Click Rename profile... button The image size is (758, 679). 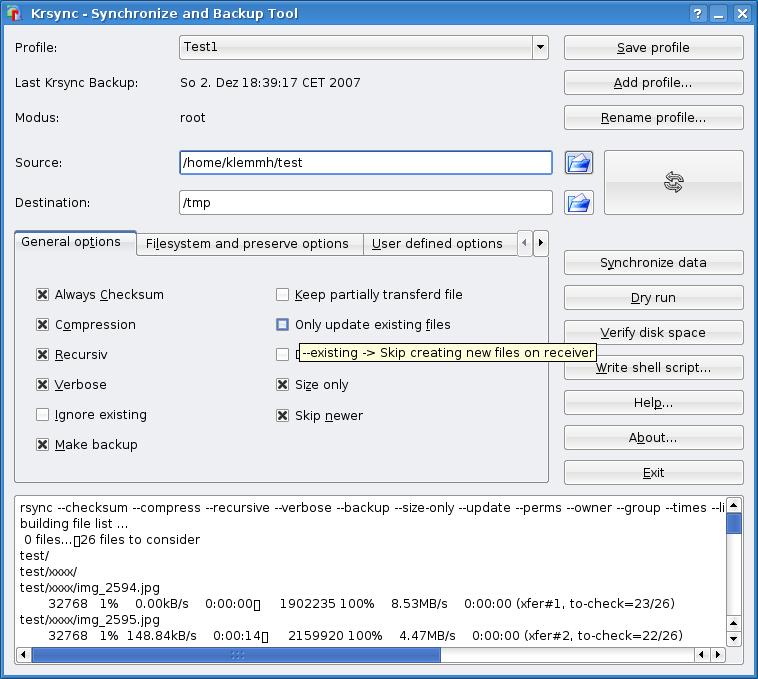pos(654,117)
